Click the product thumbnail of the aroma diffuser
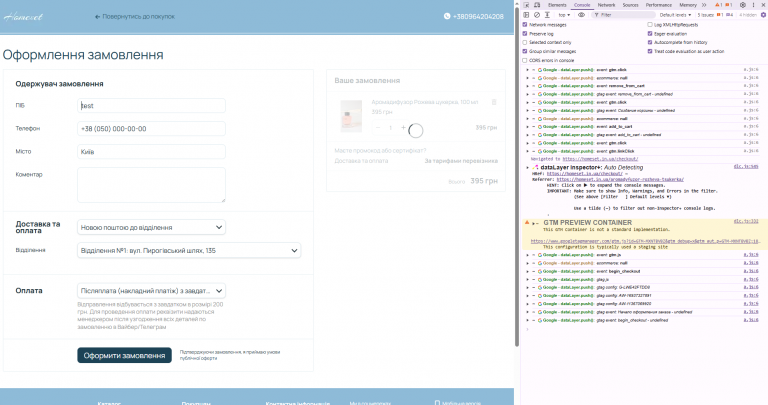 pyautogui.click(x=351, y=116)
